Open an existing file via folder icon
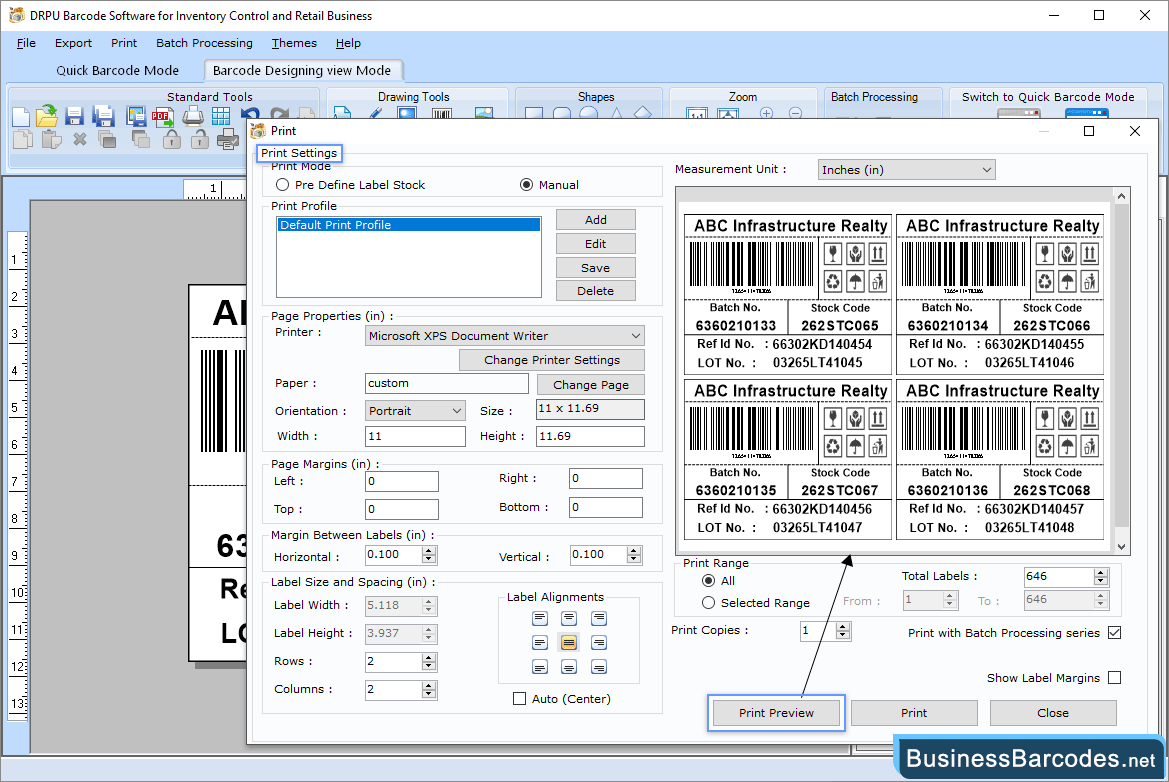1169x782 pixels. click(47, 116)
